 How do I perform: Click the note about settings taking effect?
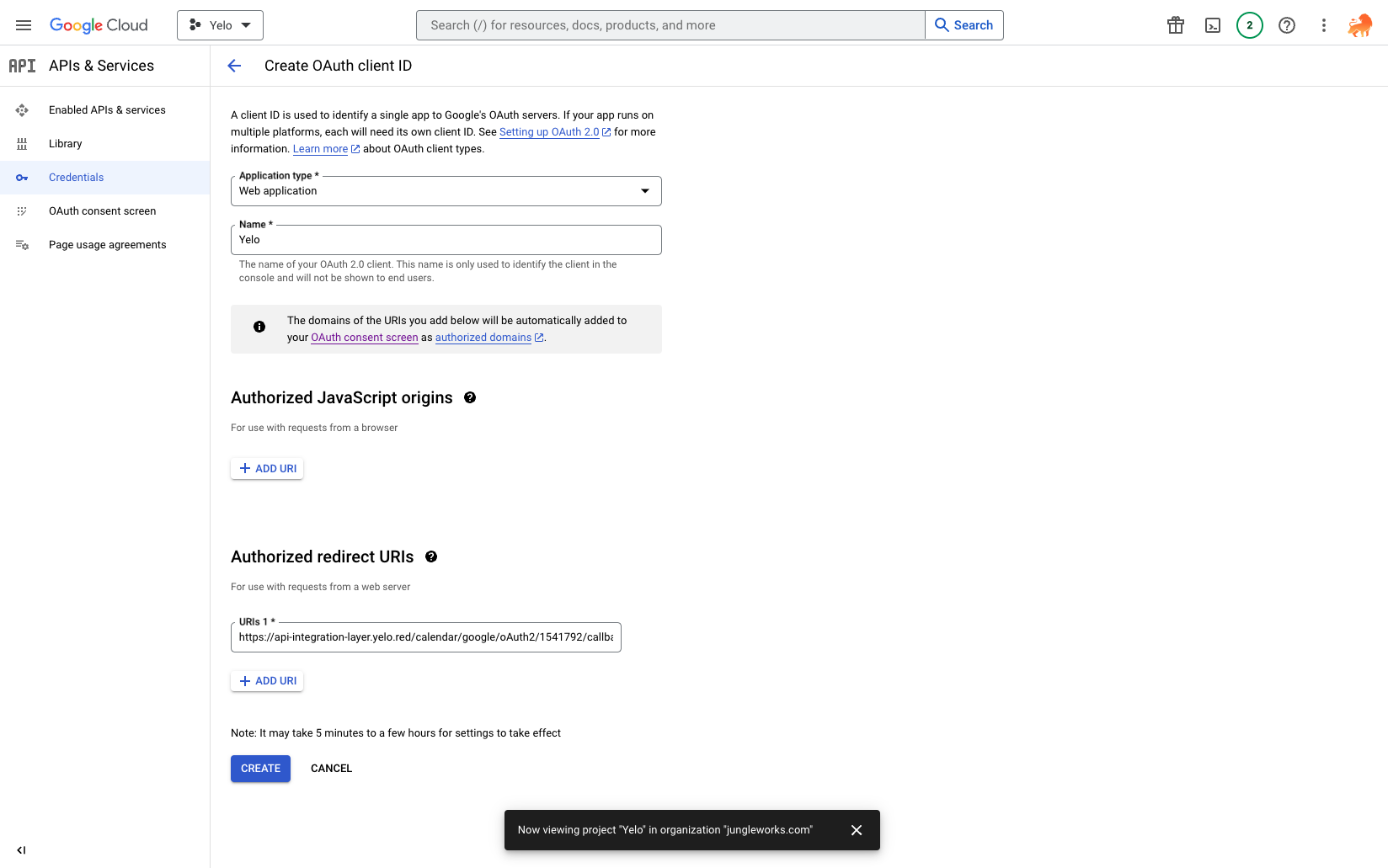click(x=396, y=733)
